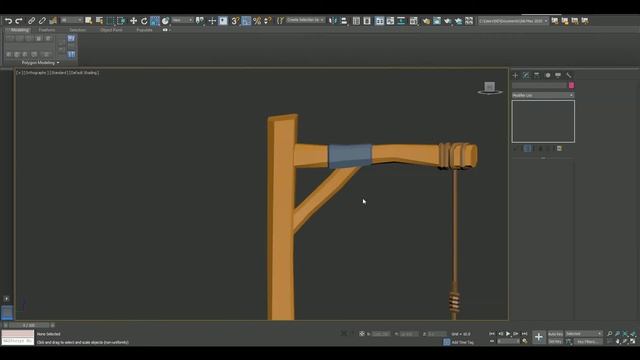The image size is (640, 360).
Task: Toggle Angle Snap
Action: 246,20
